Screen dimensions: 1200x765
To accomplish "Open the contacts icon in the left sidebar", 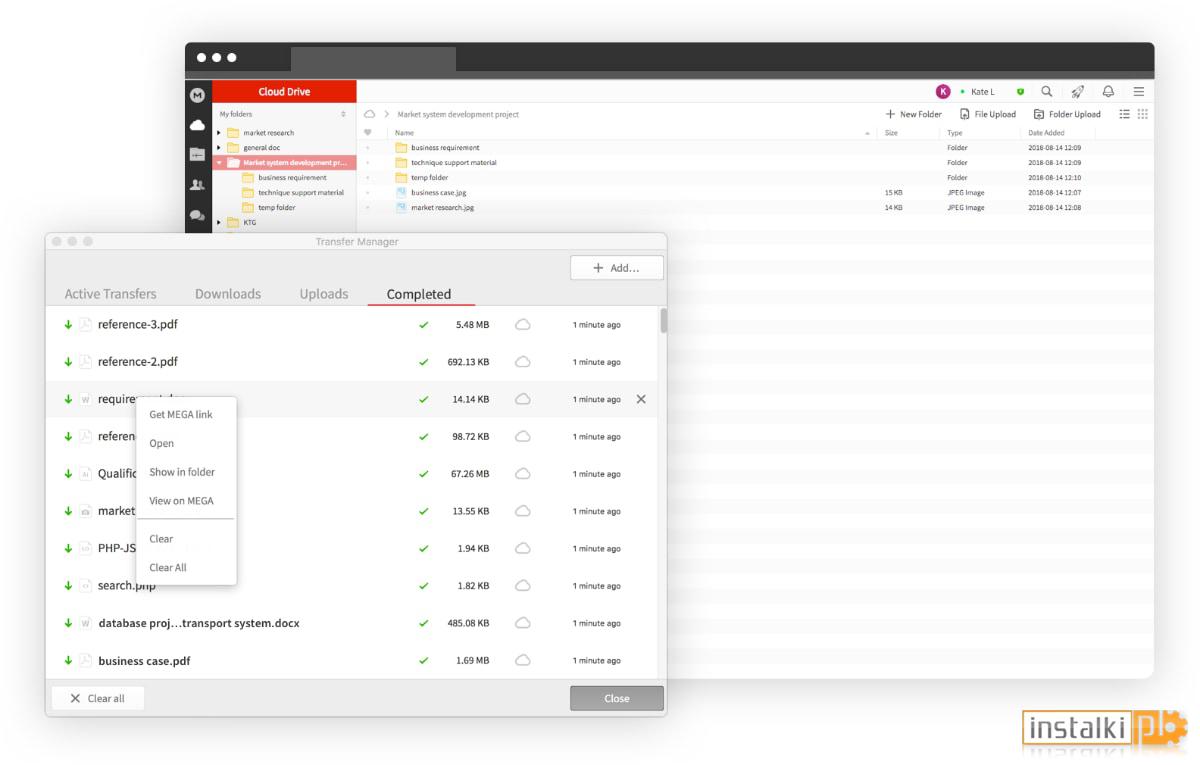I will pos(197,185).
